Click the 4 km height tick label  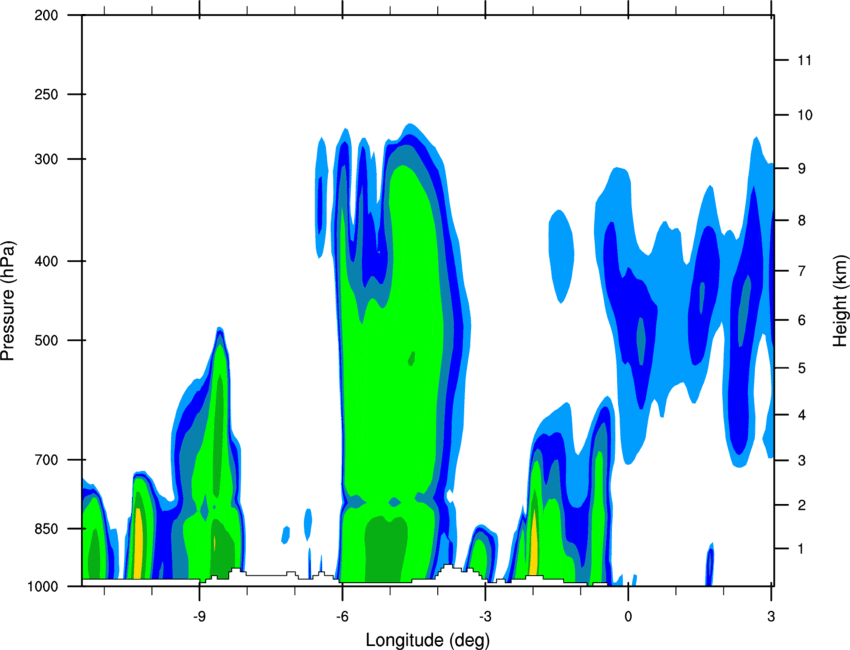pyautogui.click(x=802, y=415)
